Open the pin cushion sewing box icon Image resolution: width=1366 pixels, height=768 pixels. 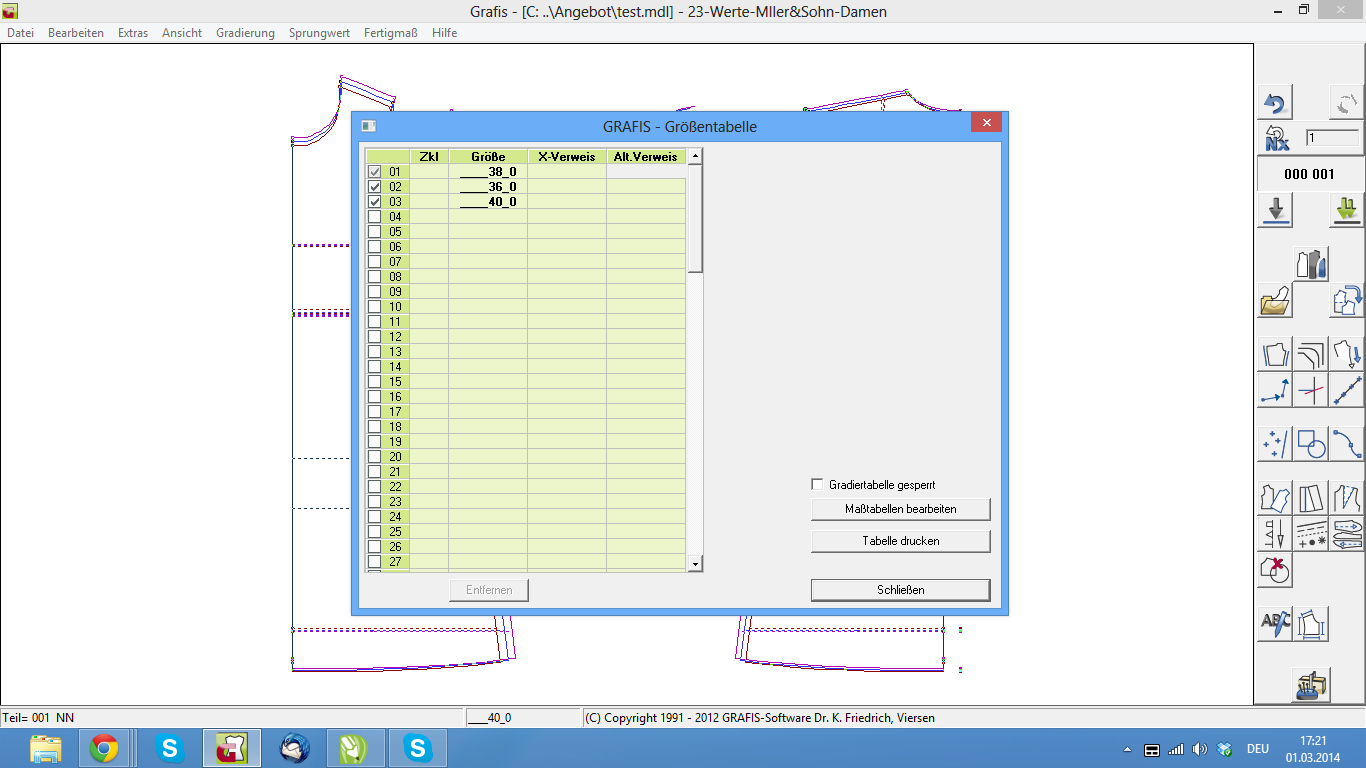[x=1311, y=684]
